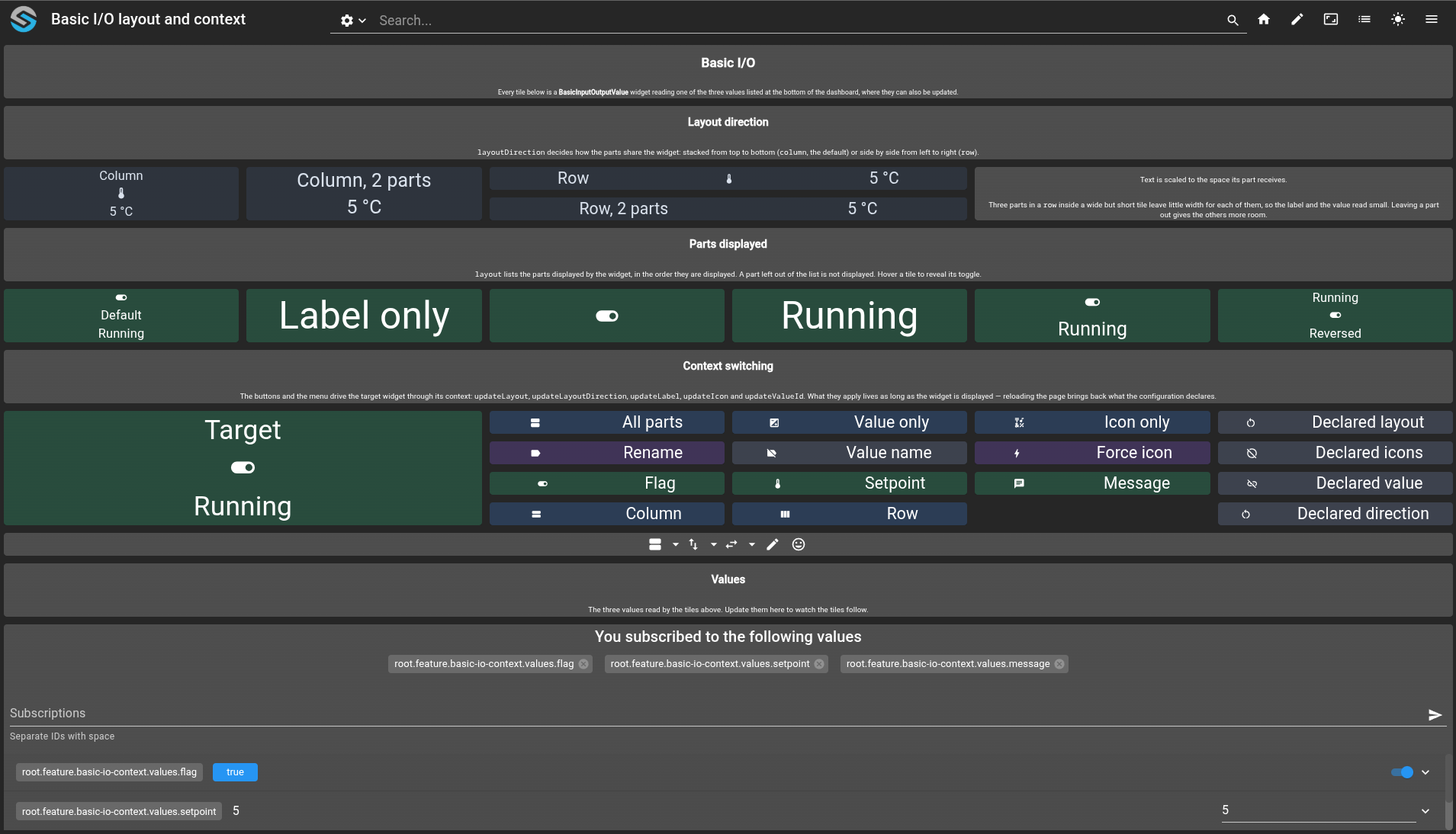Click the Declared icons button

tap(1335, 453)
